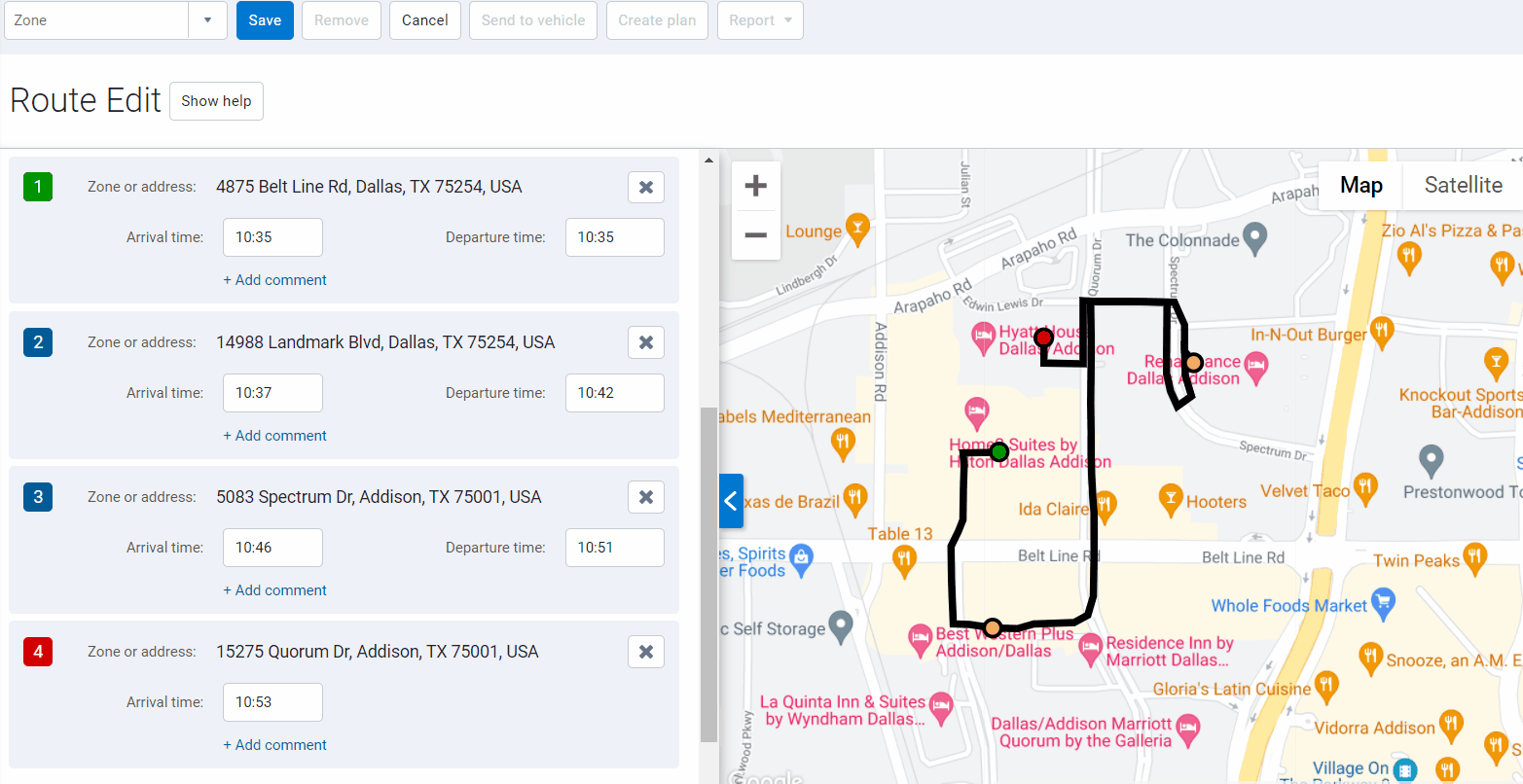Collapse the route panel with the chevron

(731, 501)
